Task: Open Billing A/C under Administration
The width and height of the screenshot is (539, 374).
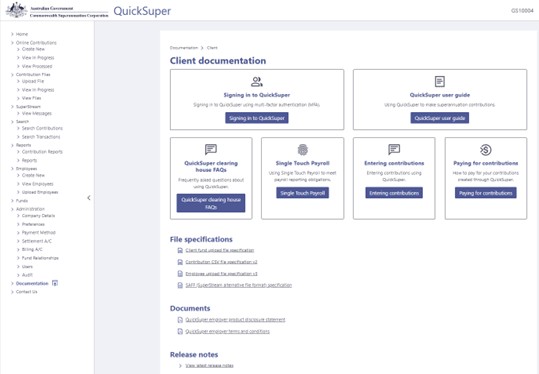Action: [32, 250]
